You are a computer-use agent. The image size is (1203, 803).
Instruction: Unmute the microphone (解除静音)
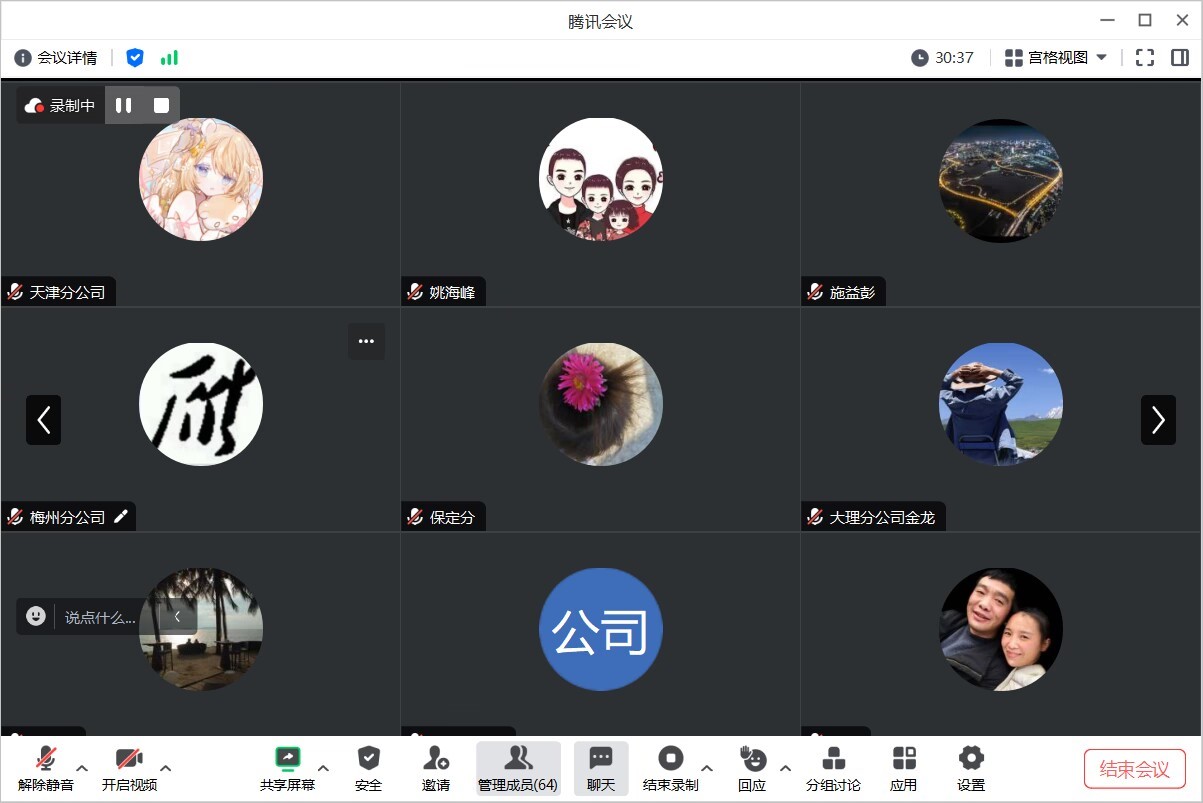[46, 768]
